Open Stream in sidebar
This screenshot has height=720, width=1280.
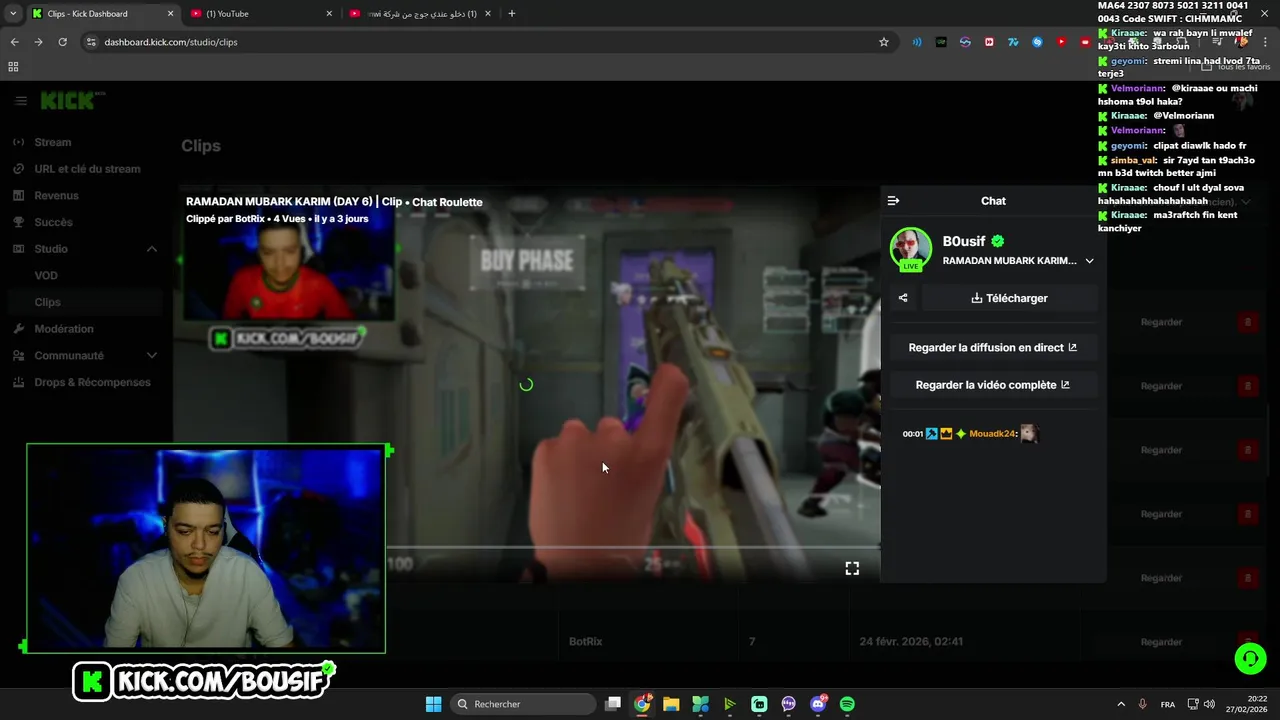tap(53, 142)
